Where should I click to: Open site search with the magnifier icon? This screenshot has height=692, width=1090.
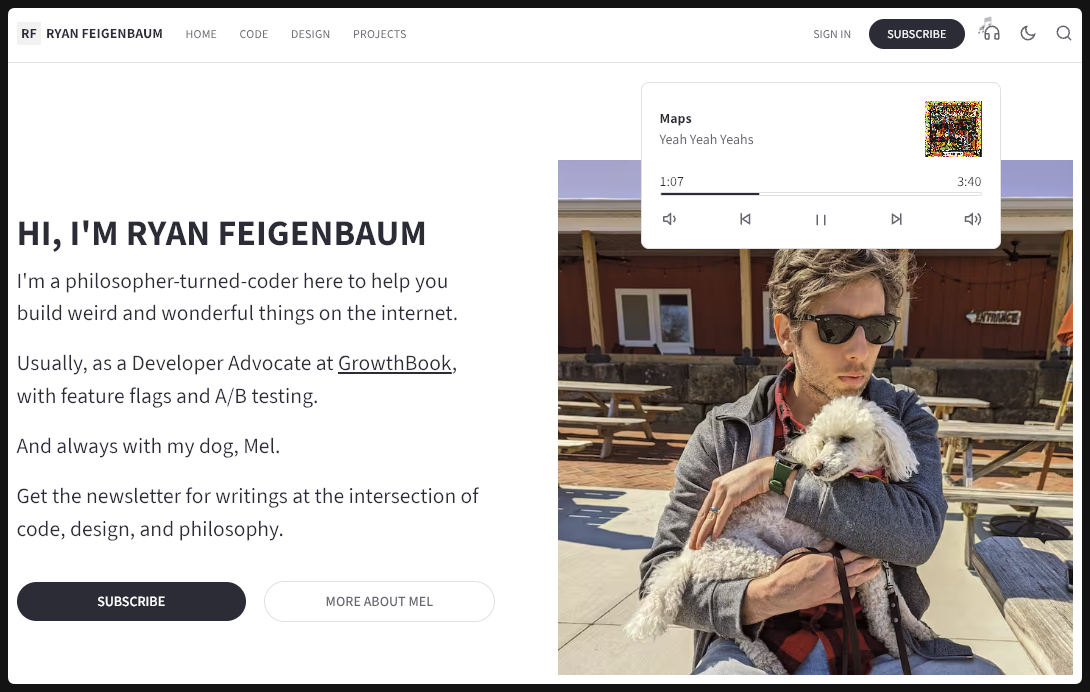[1064, 33]
